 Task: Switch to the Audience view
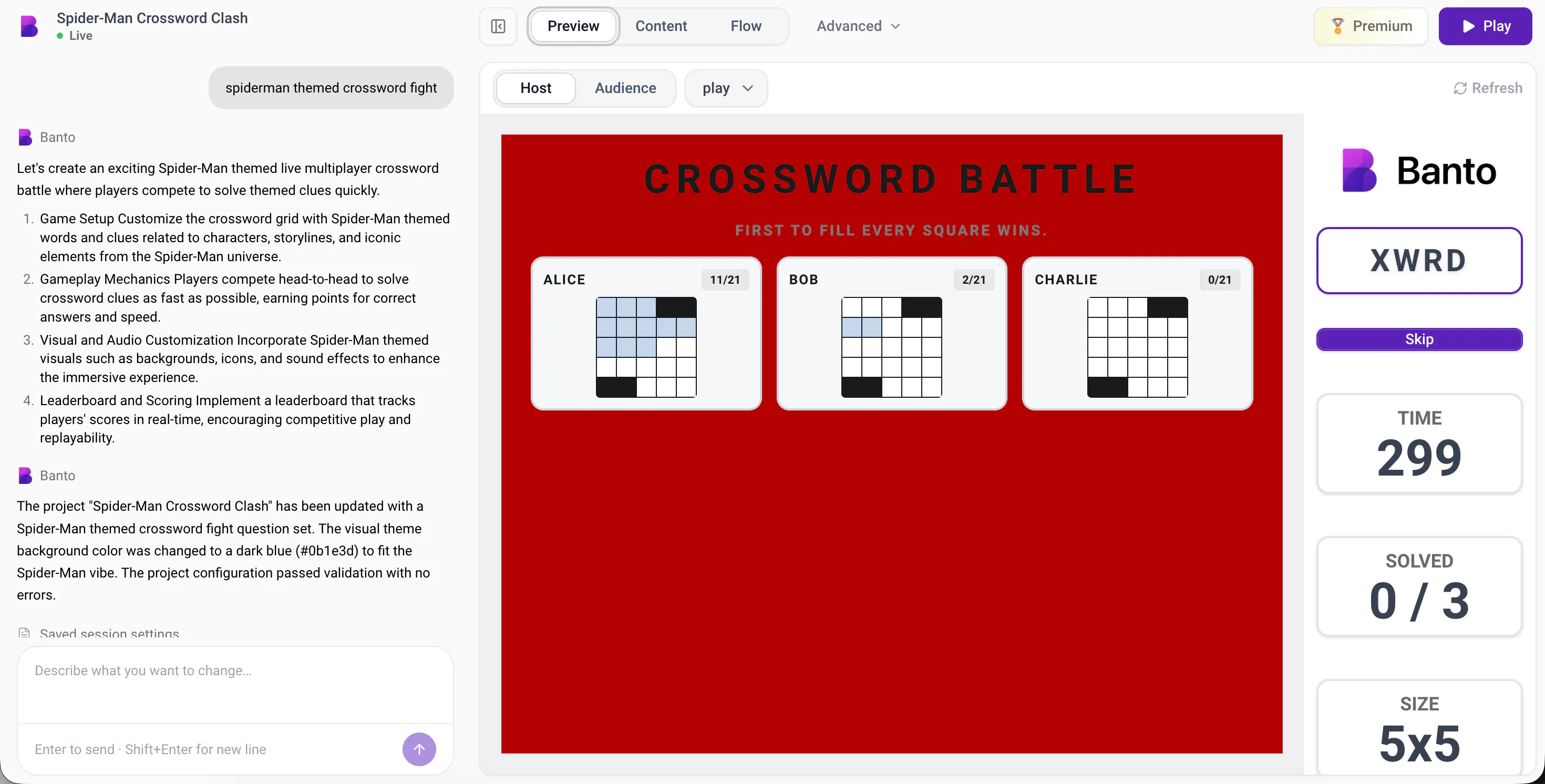click(x=625, y=88)
